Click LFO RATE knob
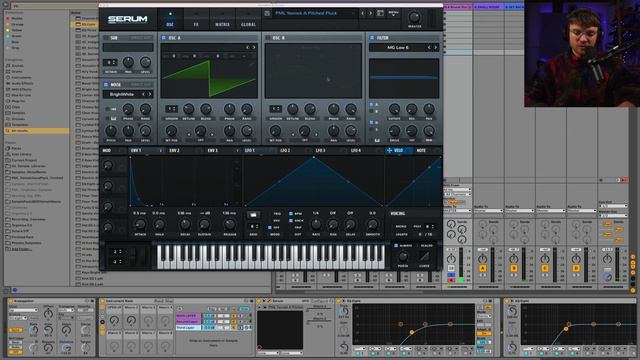The image size is (640, 360). 316,224
